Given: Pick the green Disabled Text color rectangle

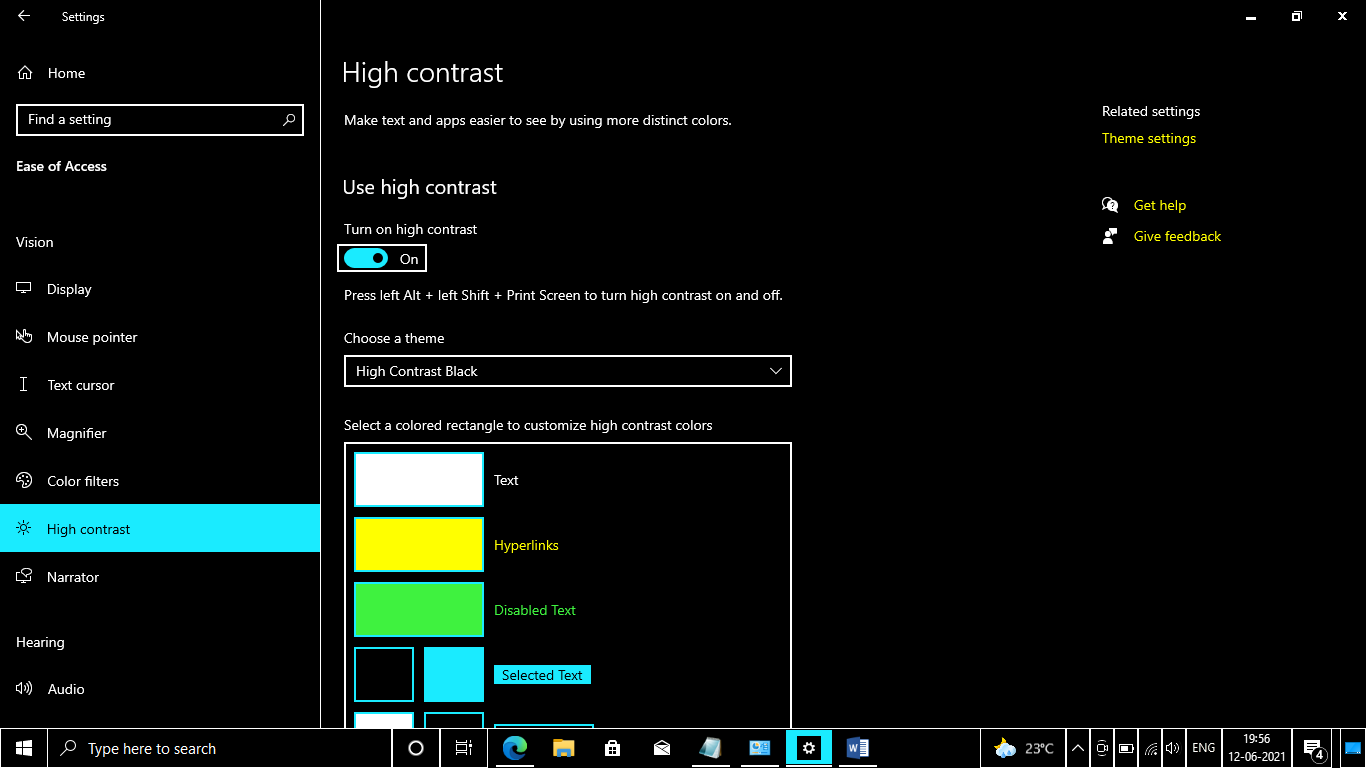Looking at the screenshot, I should tap(419, 610).
